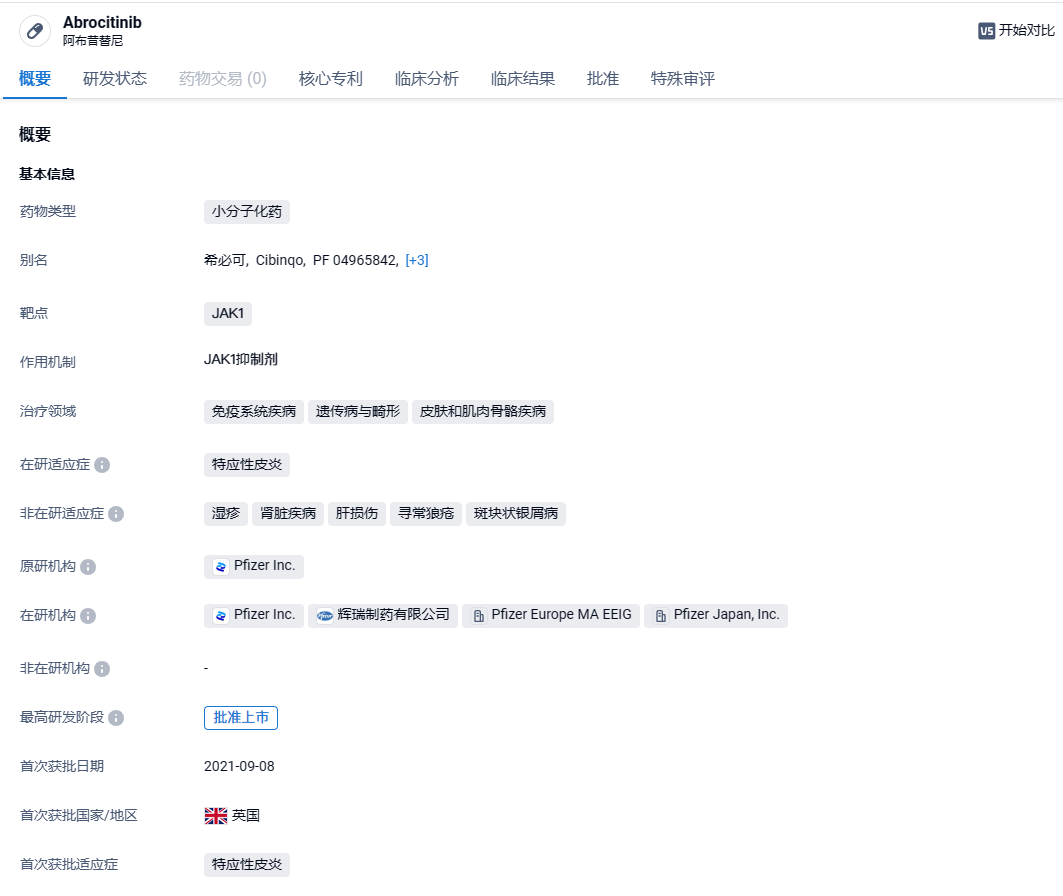Viewport: 1063px width, 896px height.
Task: Click the VS compare icon
Action: 986,30
